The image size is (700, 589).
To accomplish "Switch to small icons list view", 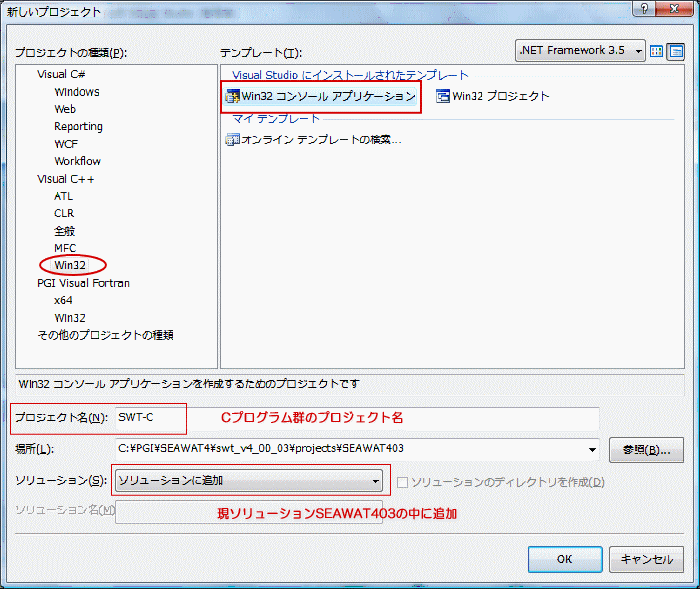I will click(676, 51).
